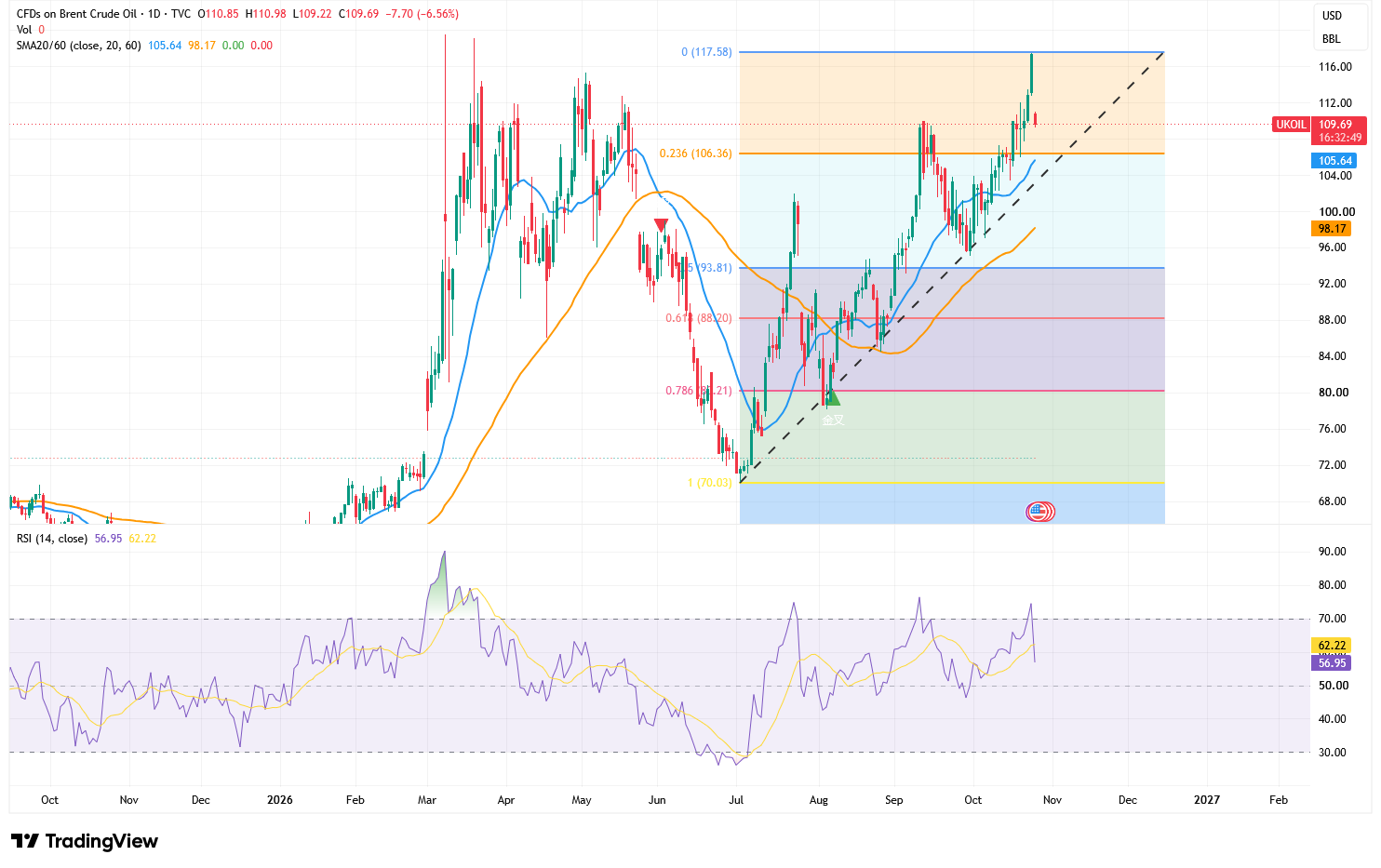Click 30.00 on the RSI axis
This screenshot has height=868, width=1381.
(1333, 753)
